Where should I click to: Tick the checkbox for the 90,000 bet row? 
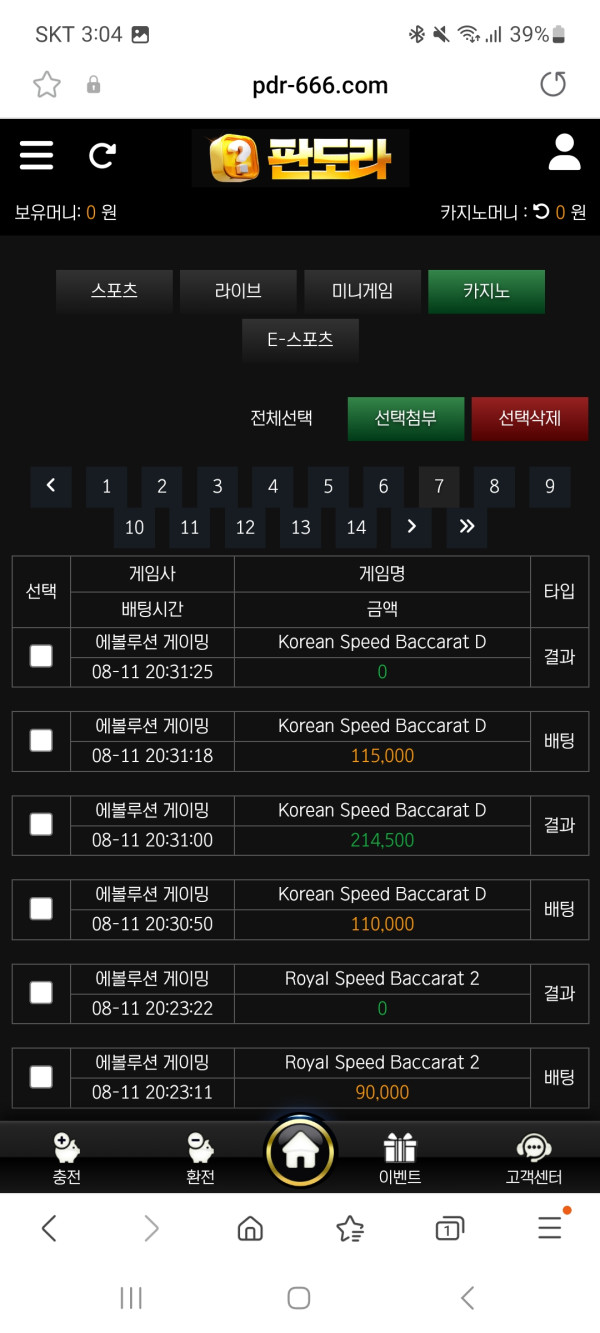[x=41, y=1077]
